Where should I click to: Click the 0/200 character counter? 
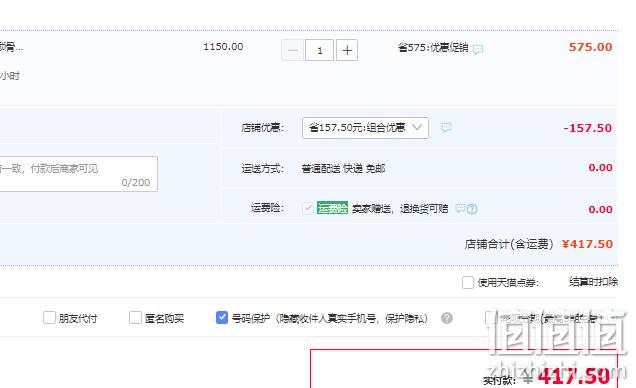[136, 182]
